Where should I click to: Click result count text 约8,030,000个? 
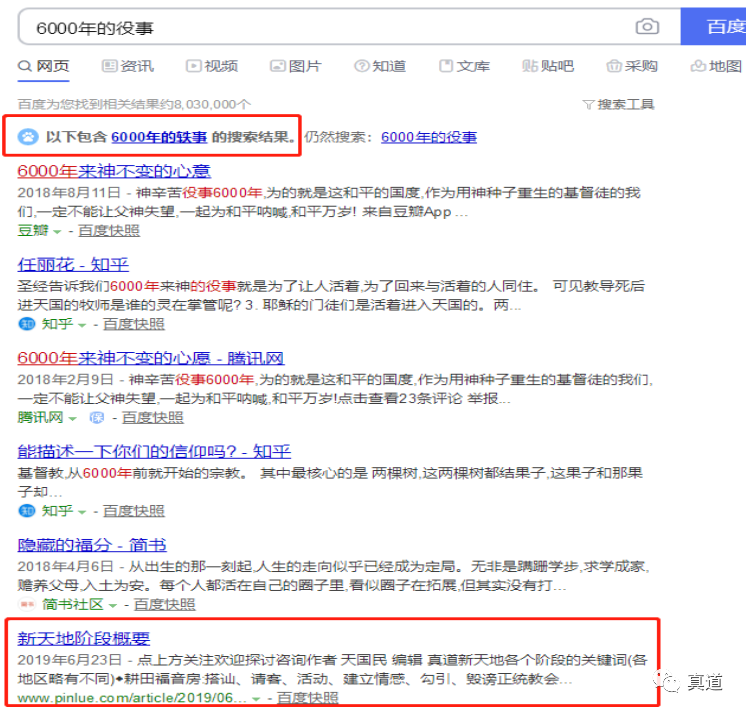[206, 104]
